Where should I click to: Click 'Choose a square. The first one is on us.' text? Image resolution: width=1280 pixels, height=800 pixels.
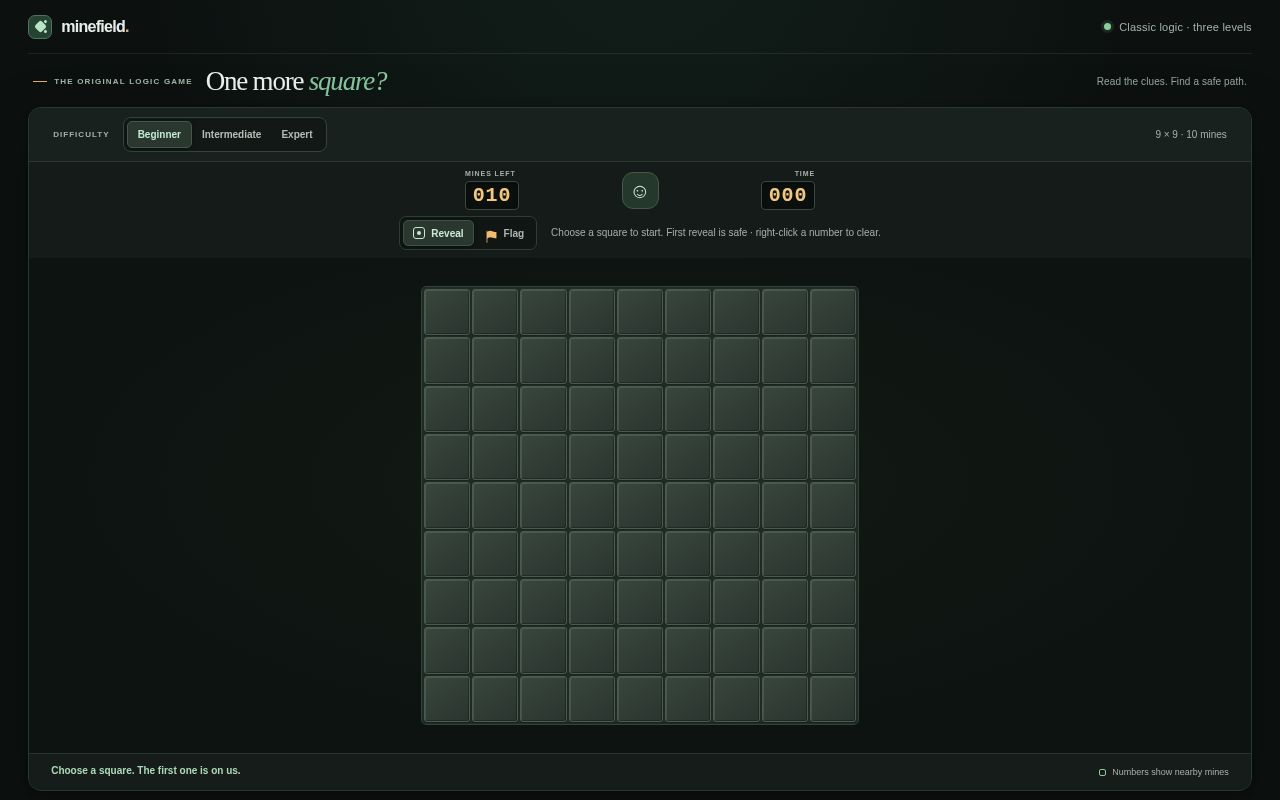146,771
